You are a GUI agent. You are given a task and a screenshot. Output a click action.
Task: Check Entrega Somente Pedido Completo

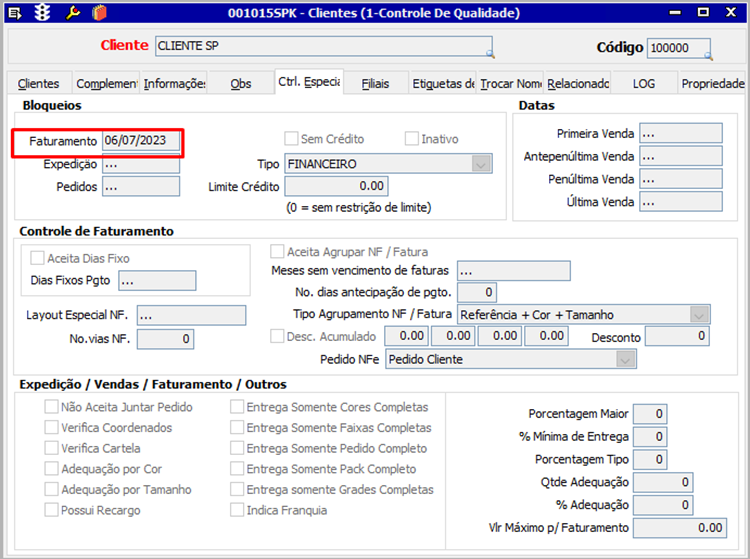coord(237,448)
